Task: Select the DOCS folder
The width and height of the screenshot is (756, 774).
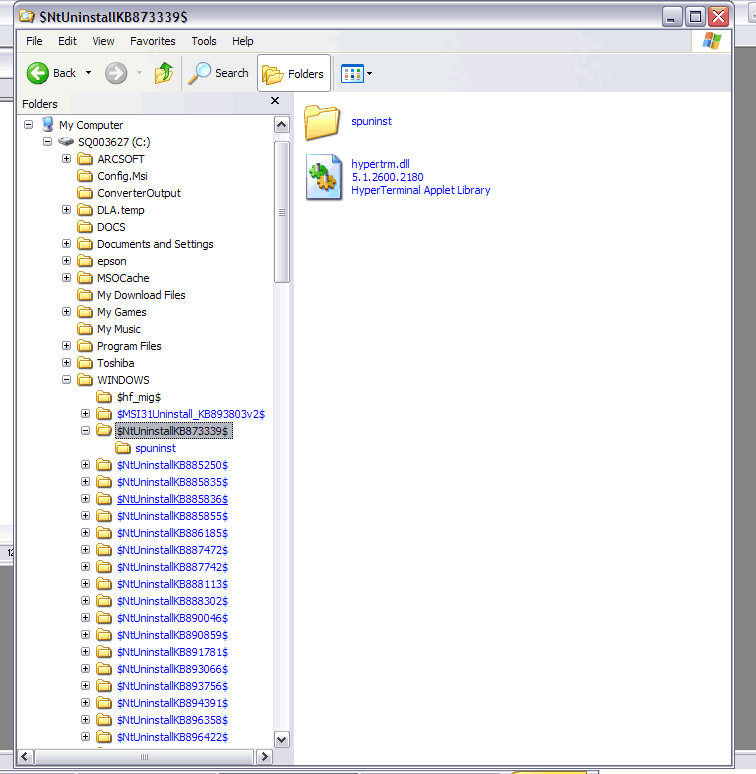Action: pyautogui.click(x=101, y=227)
